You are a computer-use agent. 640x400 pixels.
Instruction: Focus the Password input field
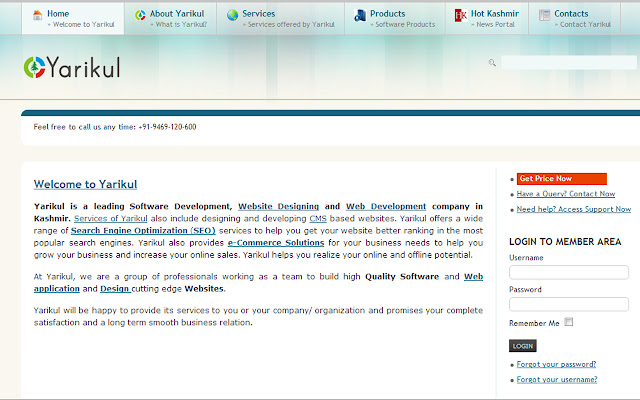tap(569, 304)
